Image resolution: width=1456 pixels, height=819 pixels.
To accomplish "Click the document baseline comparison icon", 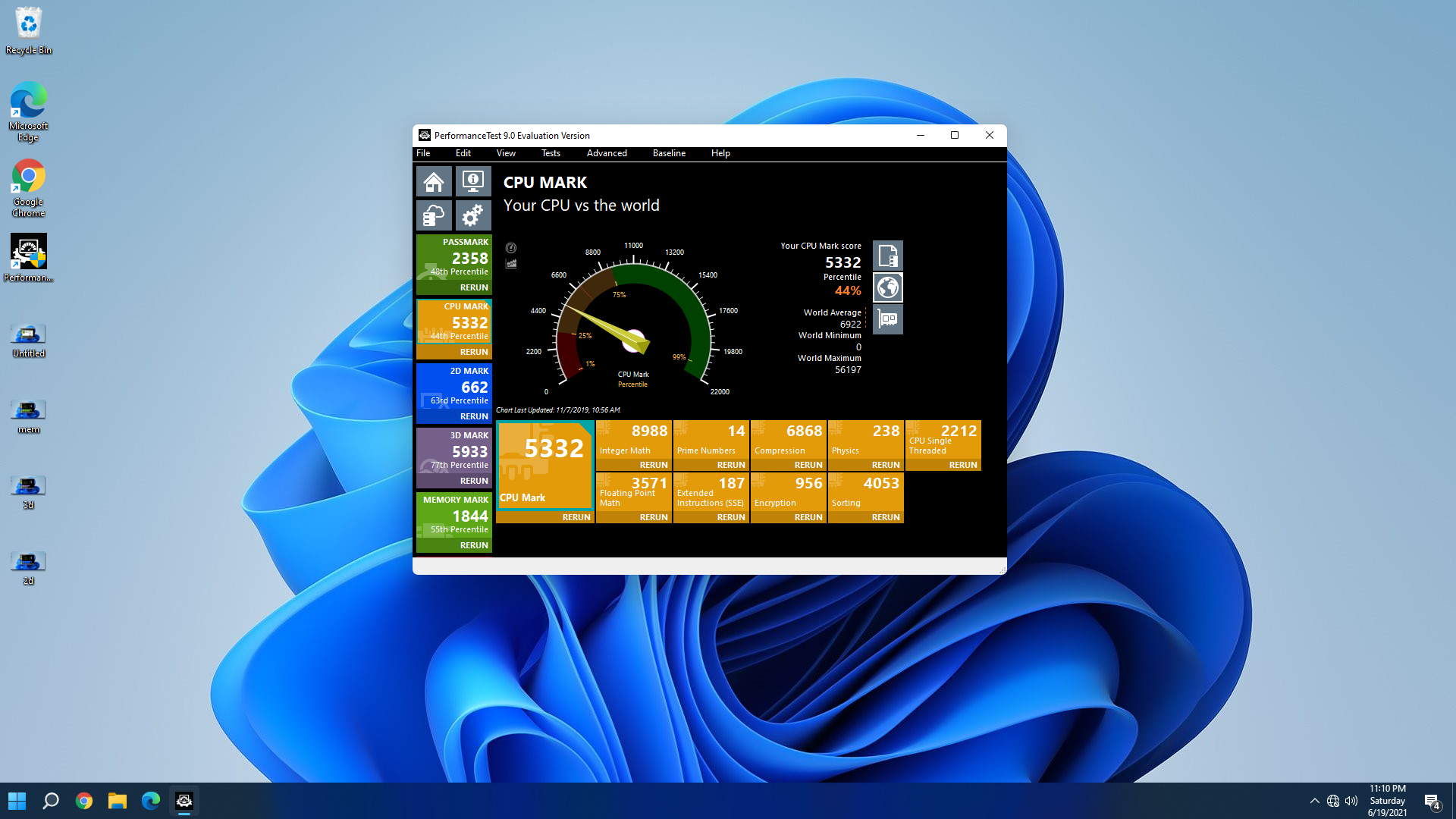I will (888, 256).
